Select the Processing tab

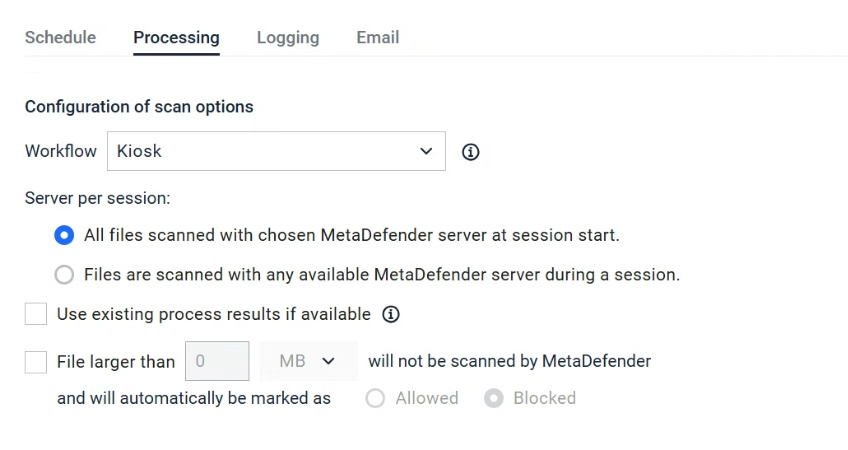(x=176, y=37)
